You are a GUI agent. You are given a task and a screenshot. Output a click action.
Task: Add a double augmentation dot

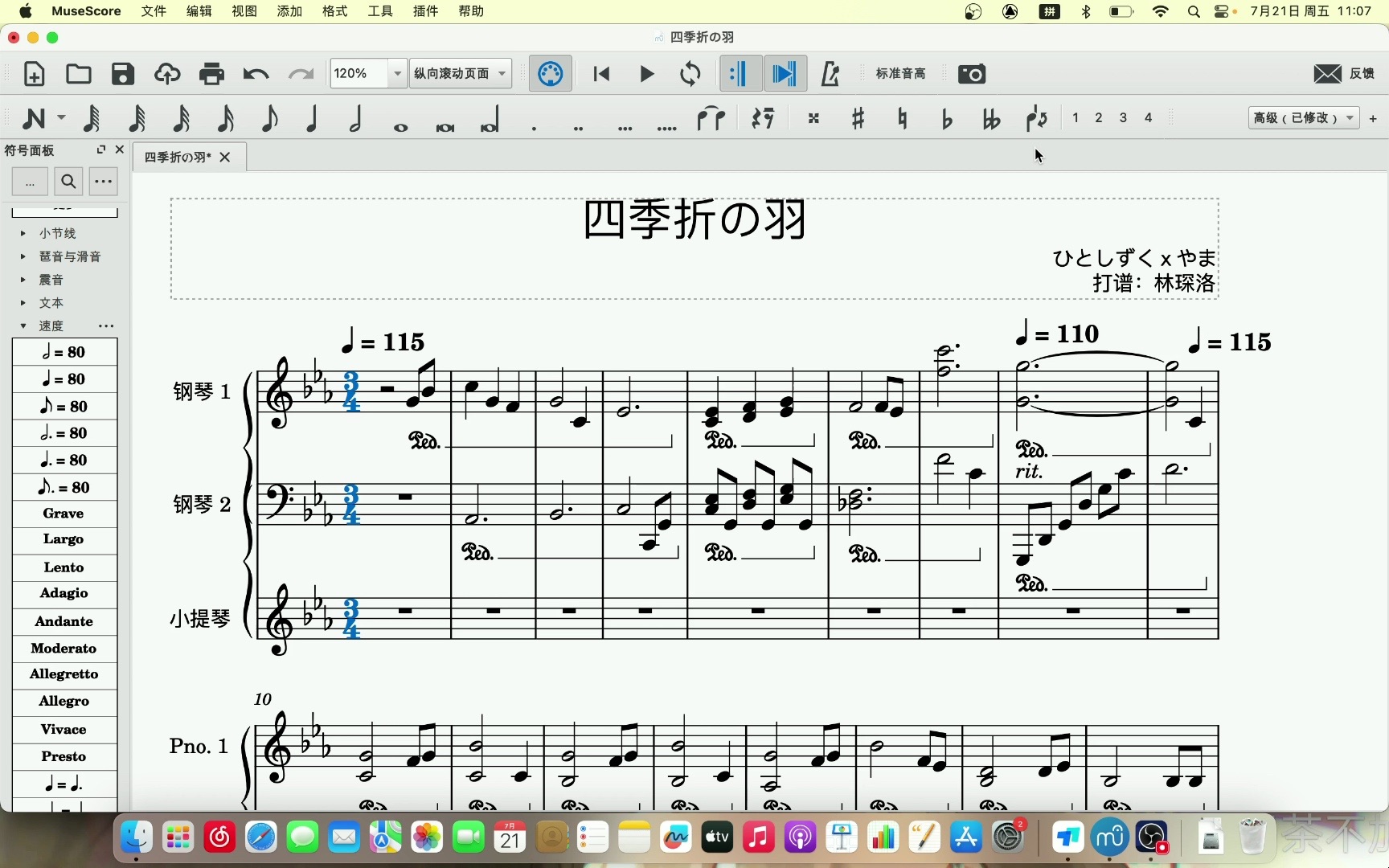[578, 127]
